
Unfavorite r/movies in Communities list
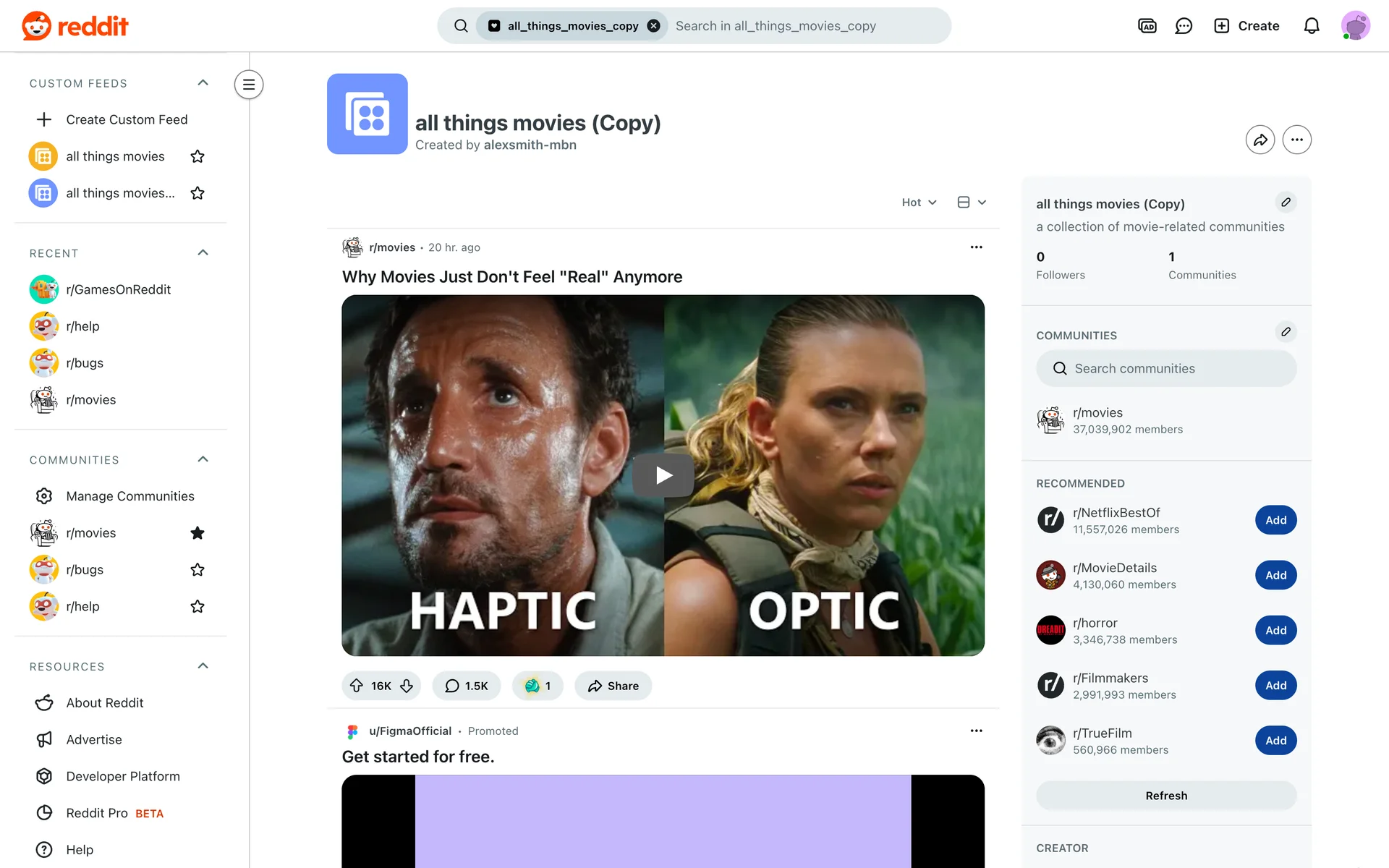click(x=197, y=533)
